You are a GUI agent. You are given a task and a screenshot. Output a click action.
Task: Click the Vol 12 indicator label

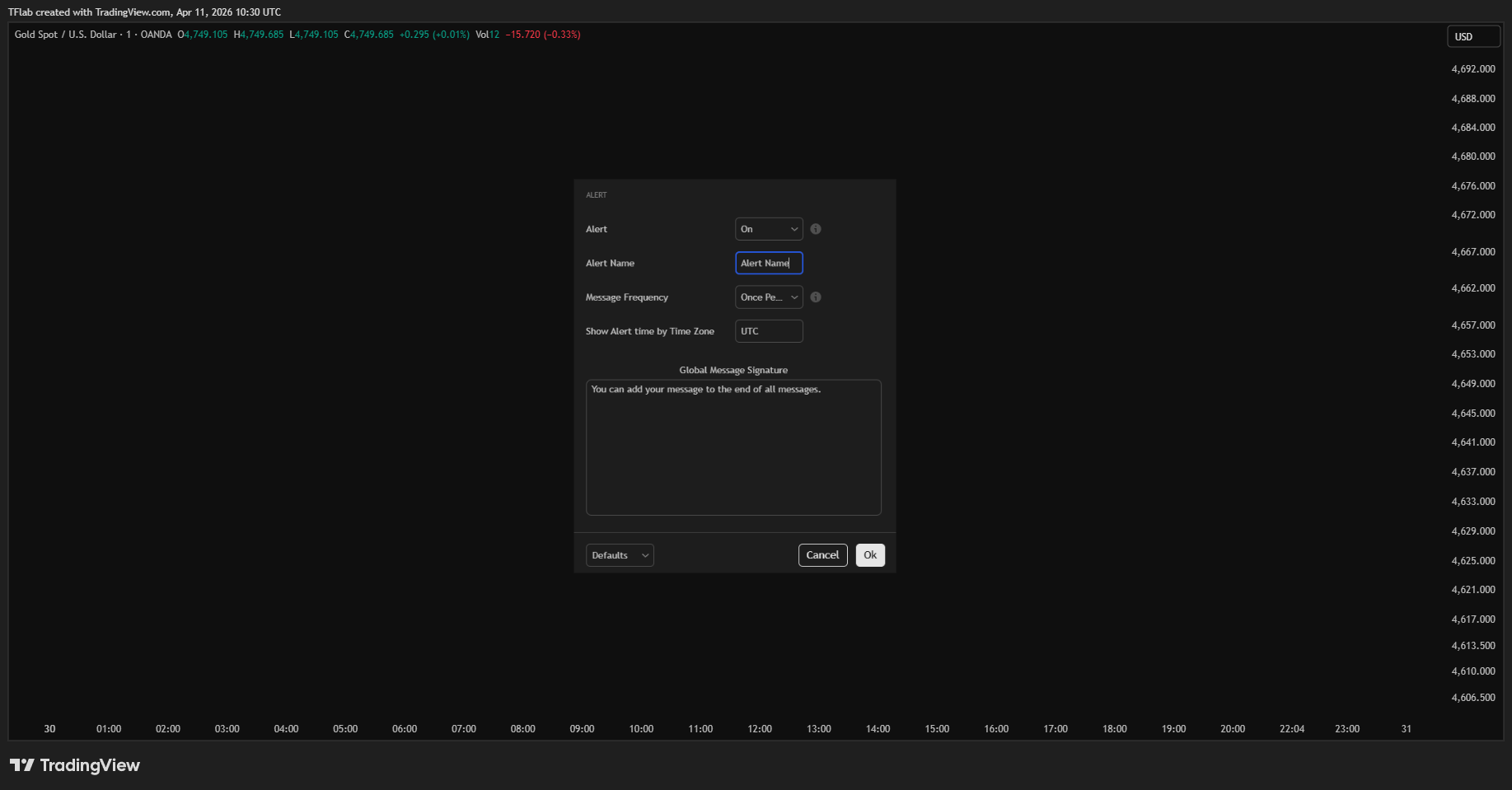coord(488,35)
